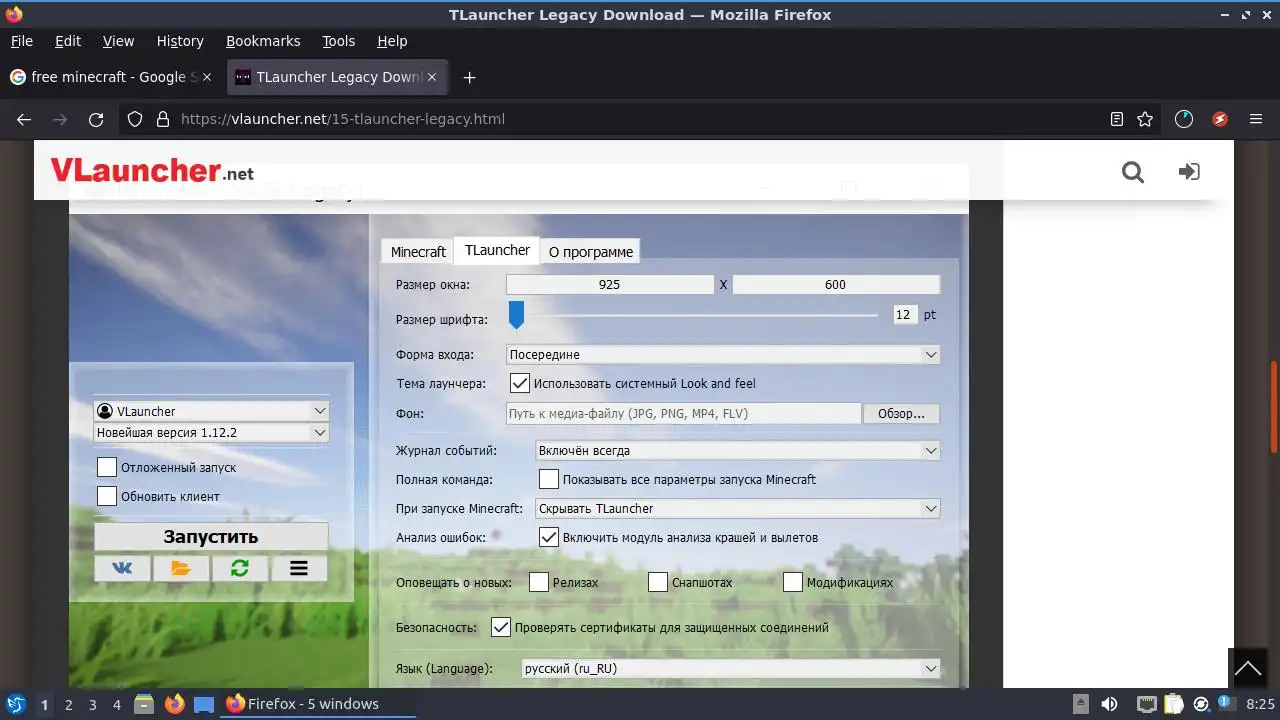
Task: Check the 'Модификациях' notification checkbox
Action: [x=793, y=582]
